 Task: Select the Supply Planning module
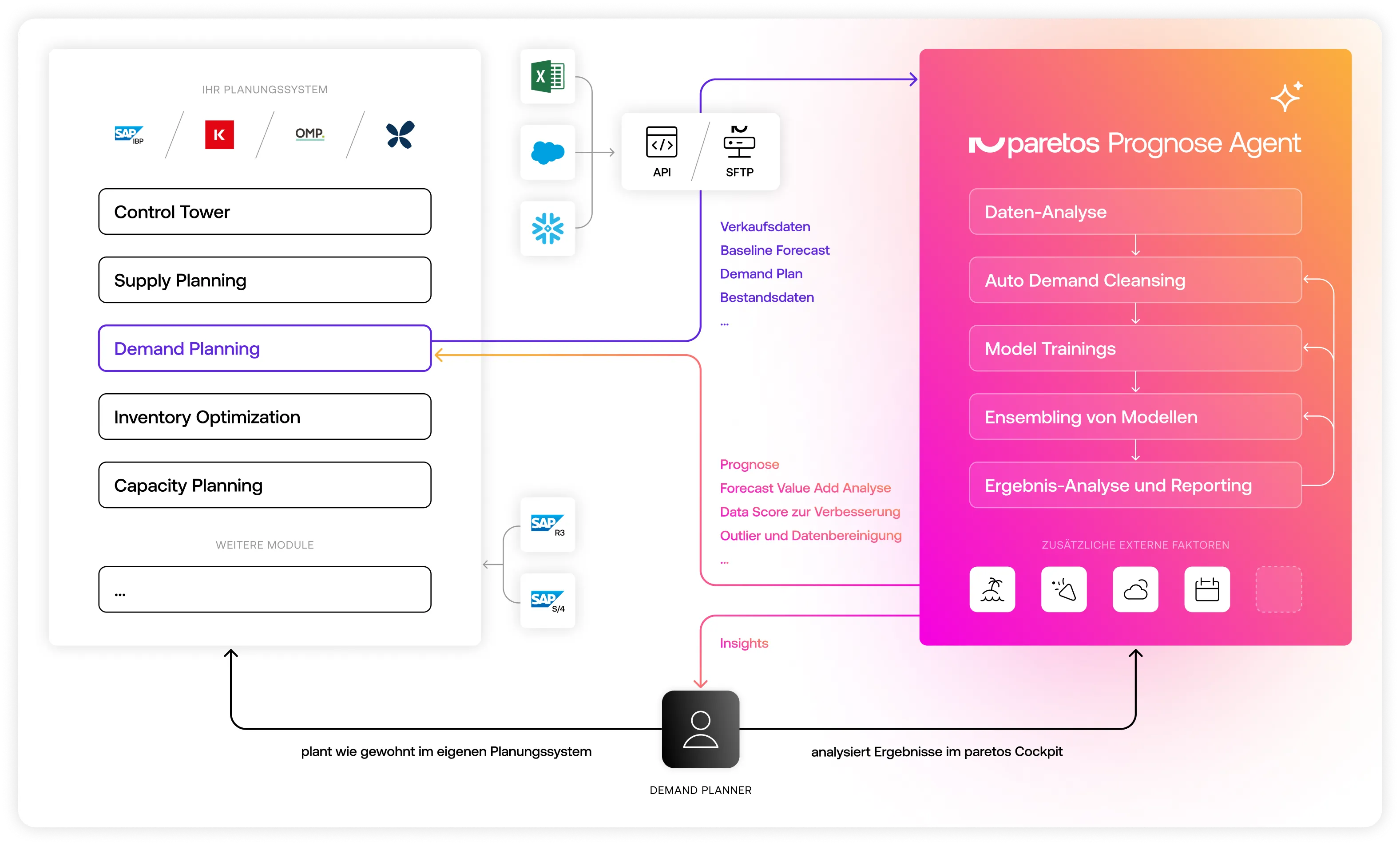click(265, 280)
